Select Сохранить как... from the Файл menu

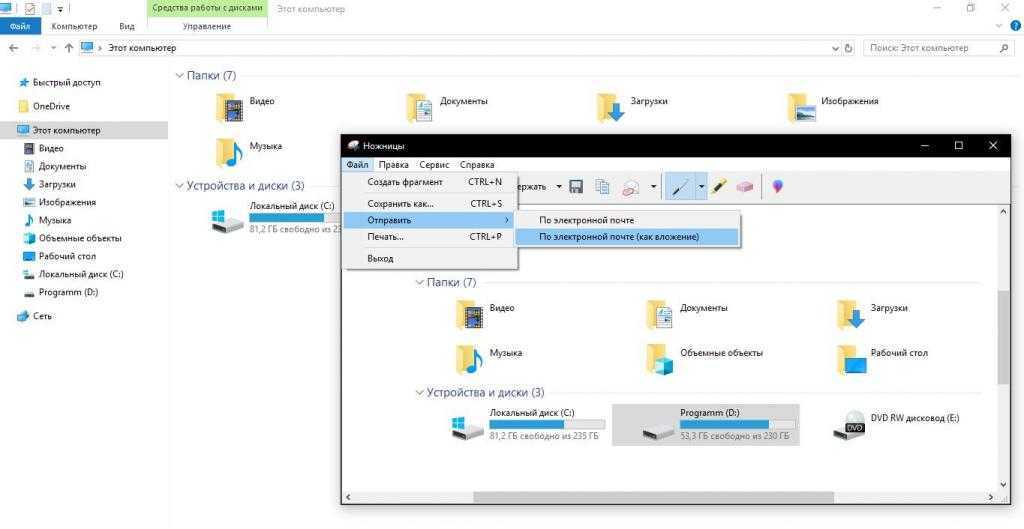[400, 204]
